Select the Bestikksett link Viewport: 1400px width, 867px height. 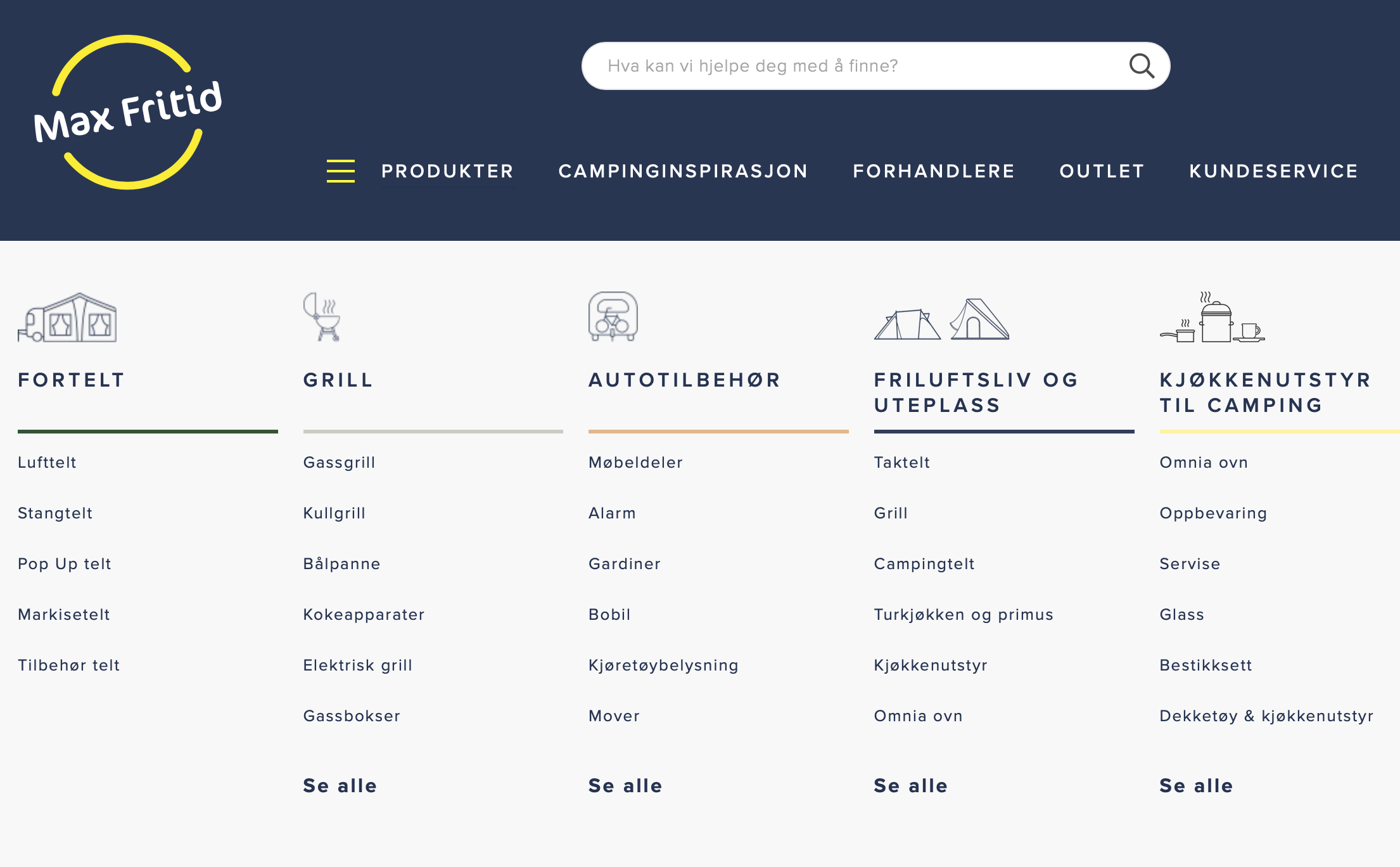tap(1206, 665)
